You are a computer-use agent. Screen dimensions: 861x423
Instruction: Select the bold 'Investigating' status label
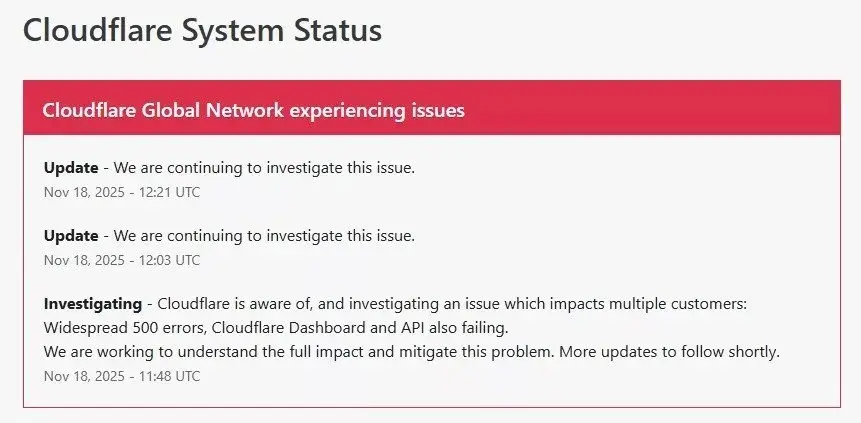click(94, 302)
